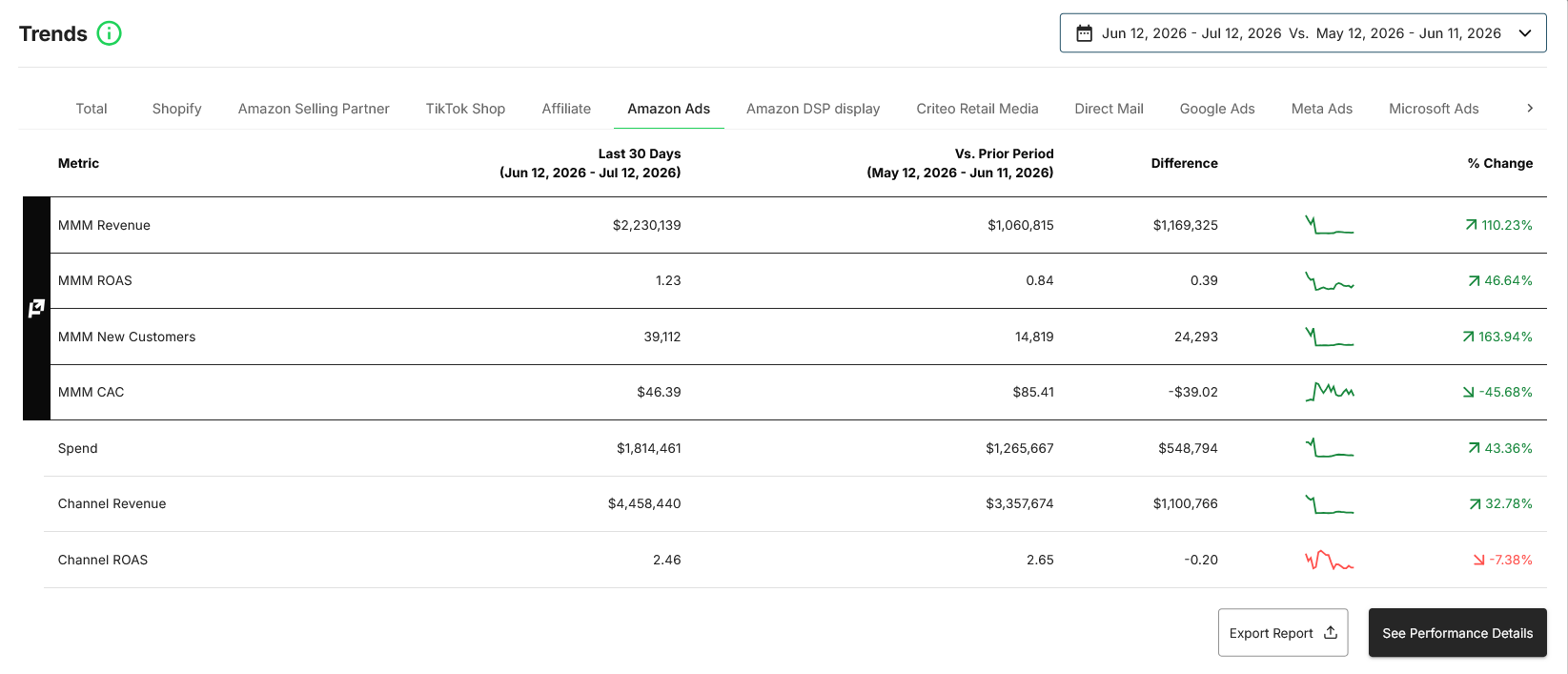The width and height of the screenshot is (1568, 674).
Task: Switch to the Total tab
Action: (x=92, y=109)
